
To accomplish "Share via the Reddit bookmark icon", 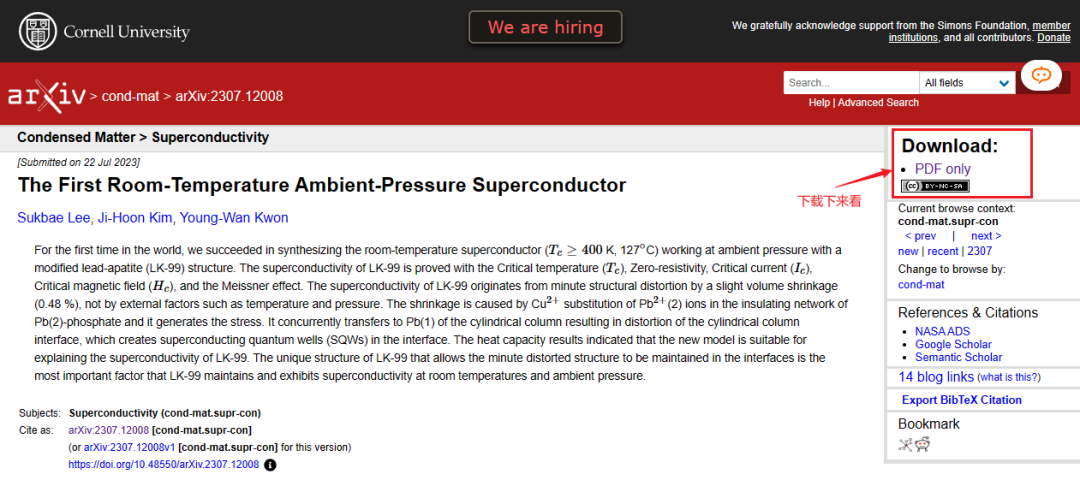I will click(x=922, y=445).
